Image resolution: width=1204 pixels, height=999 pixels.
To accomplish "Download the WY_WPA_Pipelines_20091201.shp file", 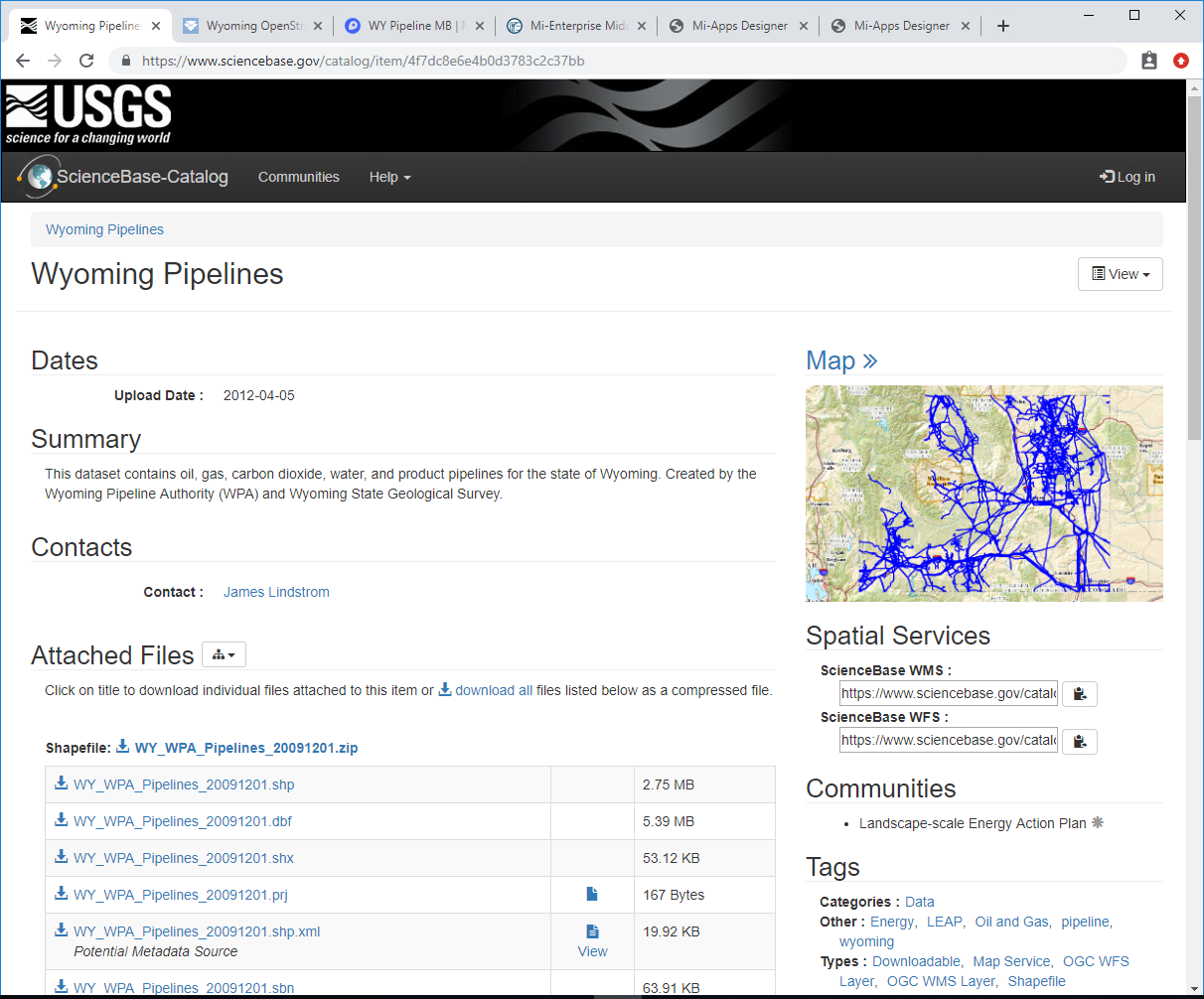I will 184,785.
